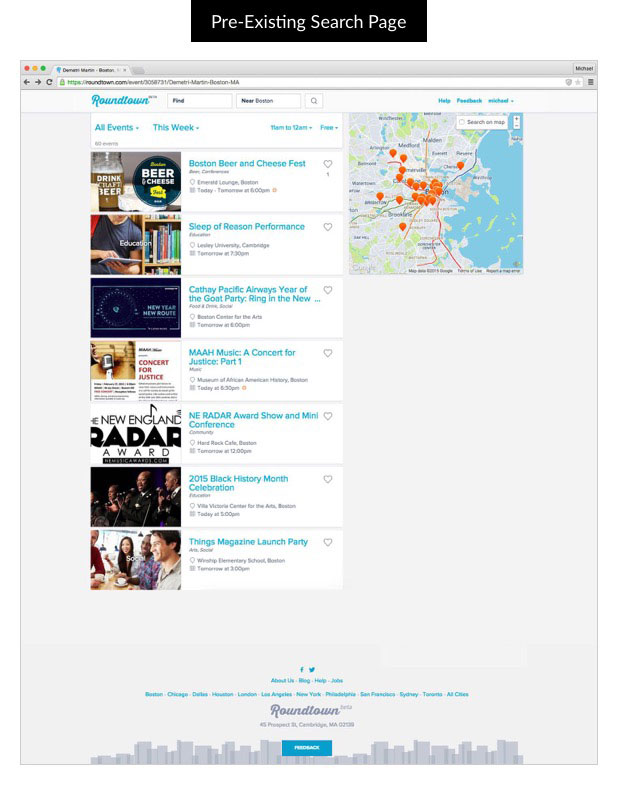Favorite MAAH Music concert heart icon
The height and width of the screenshot is (785, 618).
pos(328,353)
